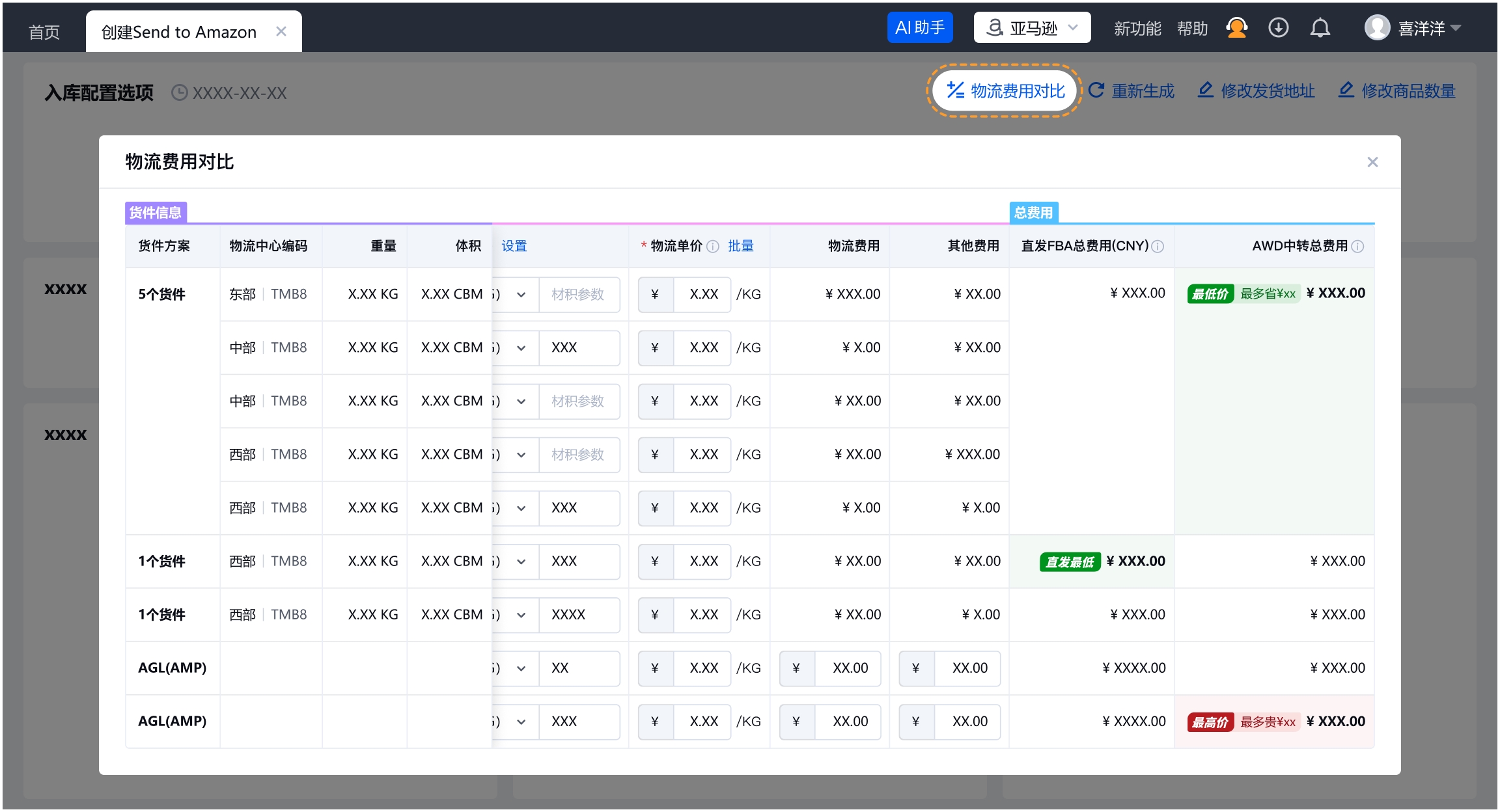
Task: Switch to the 首页 tab
Action: pyautogui.click(x=44, y=32)
